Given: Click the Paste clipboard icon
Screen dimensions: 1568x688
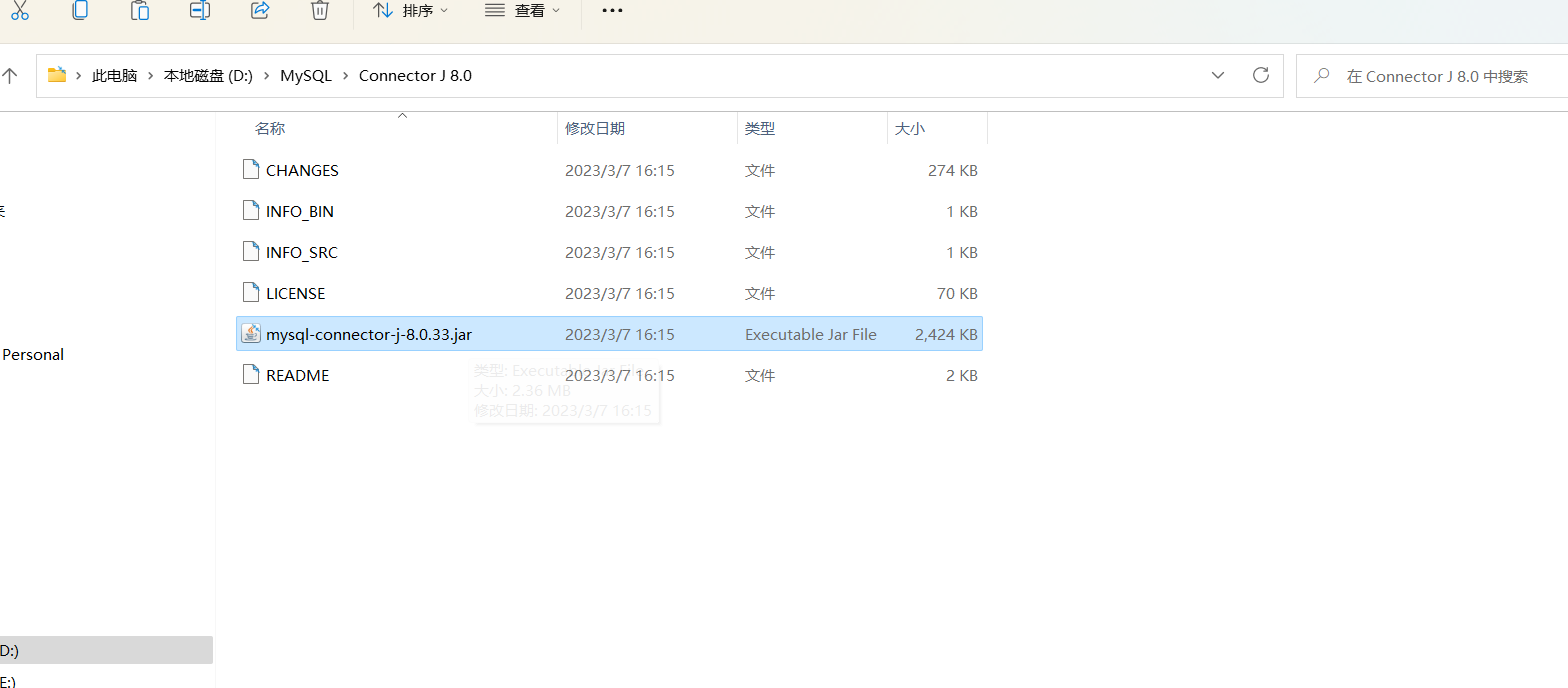Looking at the screenshot, I should coord(140,10).
